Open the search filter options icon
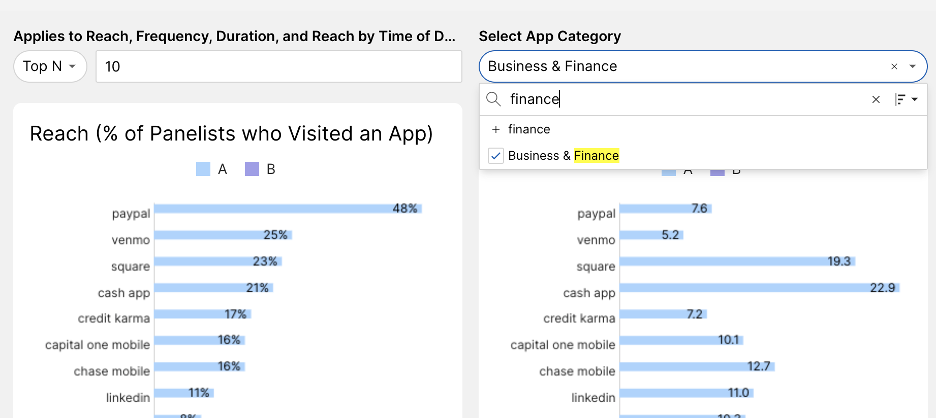Viewport: 936px width, 418px height. point(906,99)
